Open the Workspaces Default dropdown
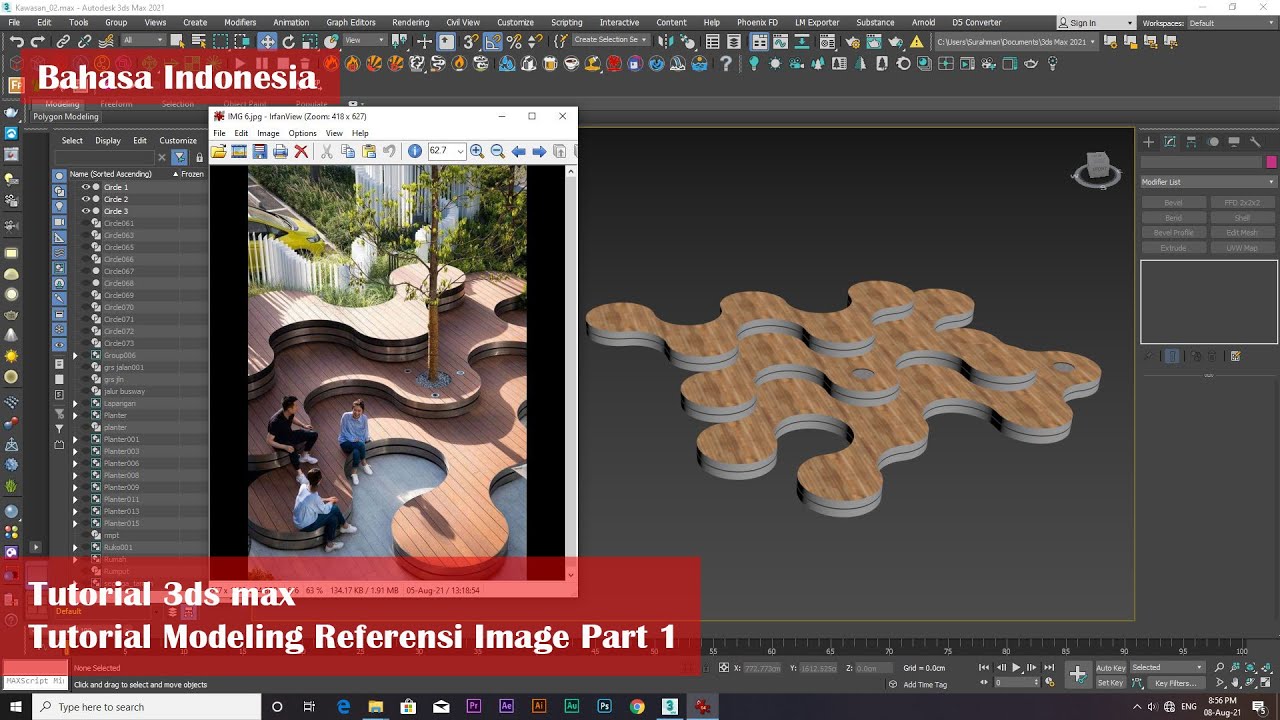Image resolution: width=1280 pixels, height=720 pixels. 1232,23
